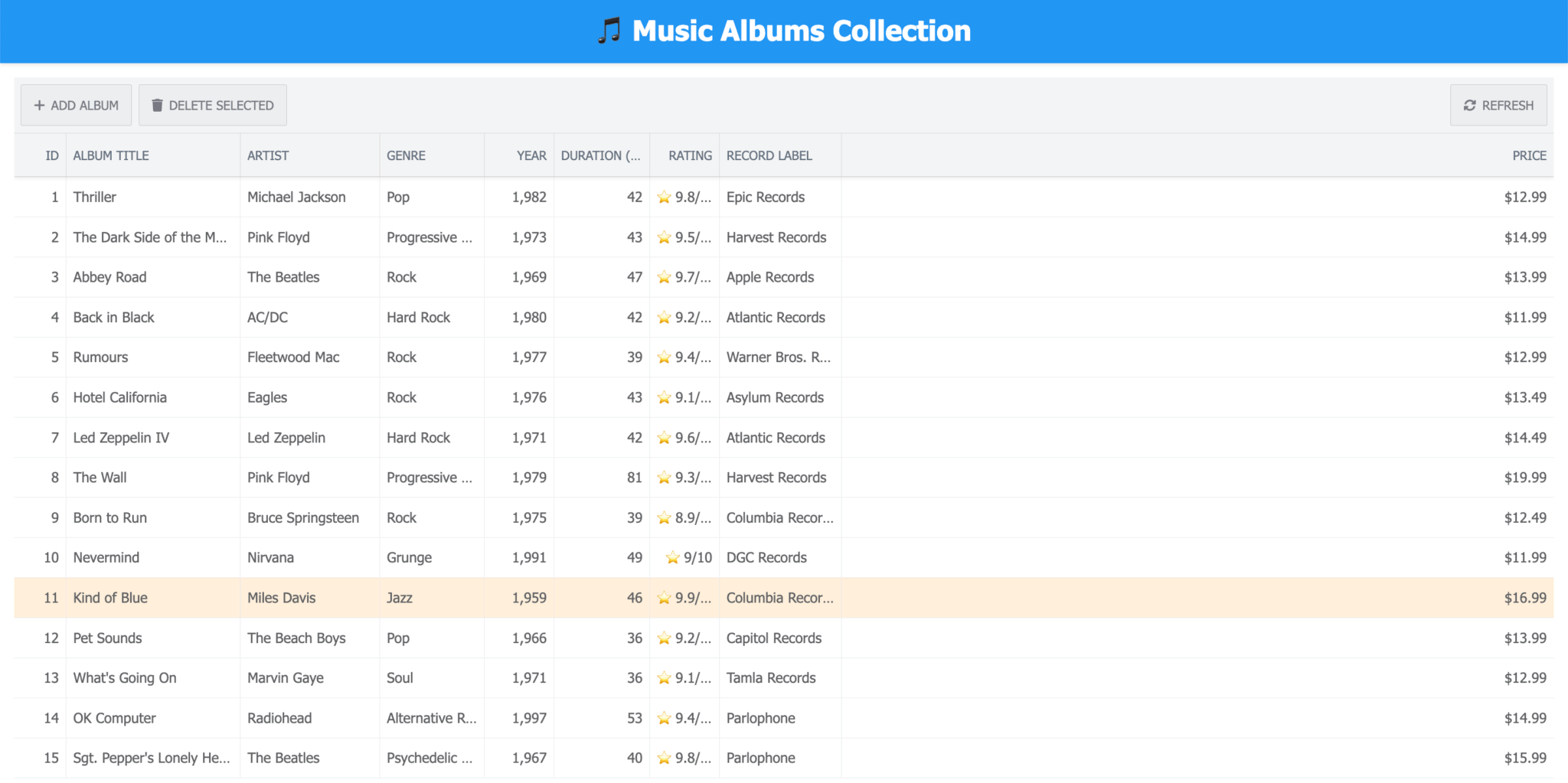The image size is (1568, 783).
Task: Click the trash icon on Delete Selected
Action: 157,106
